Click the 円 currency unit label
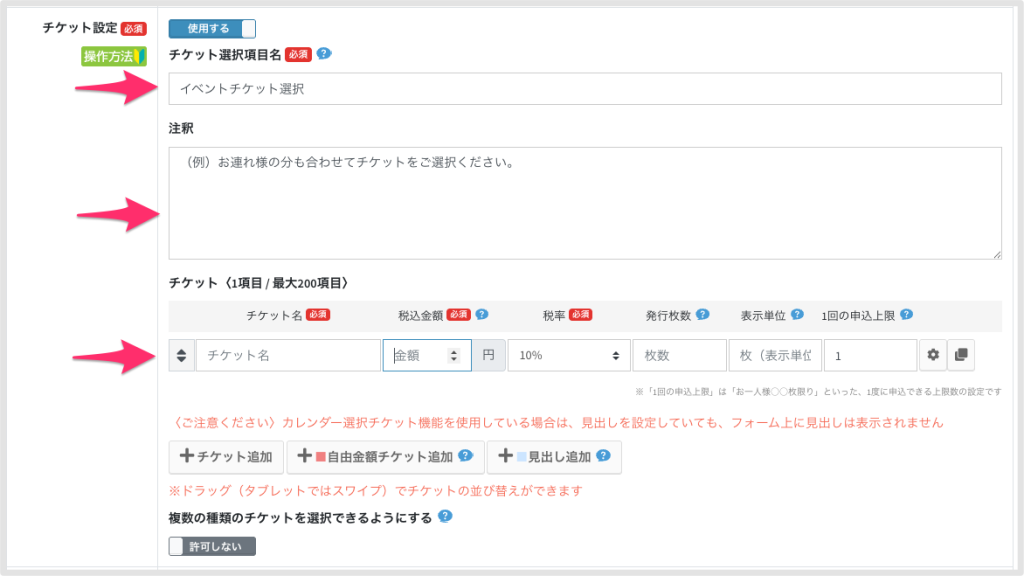This screenshot has width=1024, height=576. pyautogui.click(x=488, y=355)
